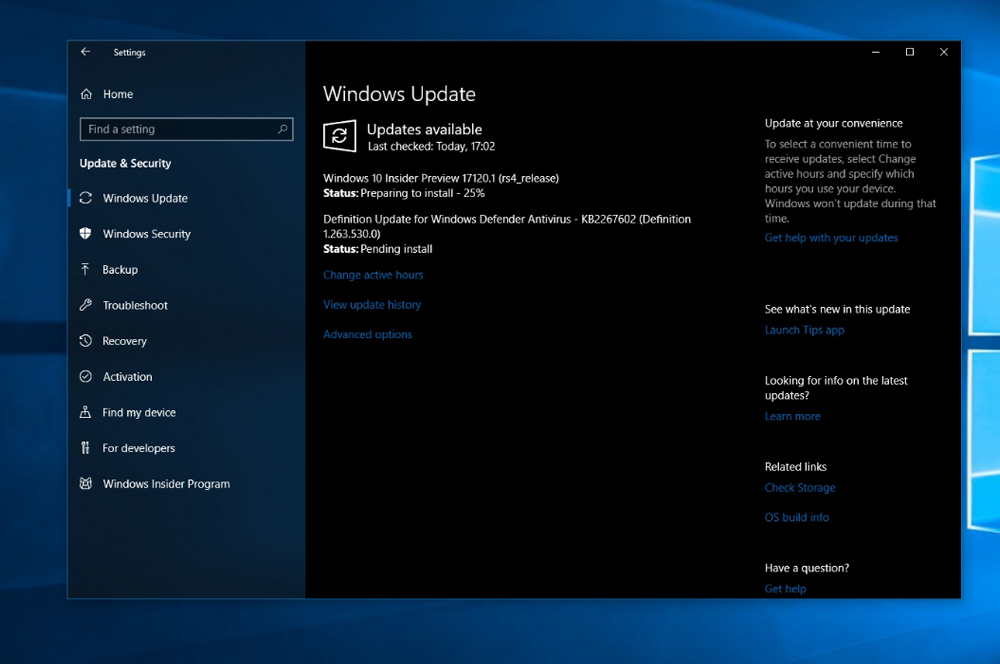This screenshot has width=1000, height=664.
Task: Click the Windows Security shield icon
Action: pos(85,233)
